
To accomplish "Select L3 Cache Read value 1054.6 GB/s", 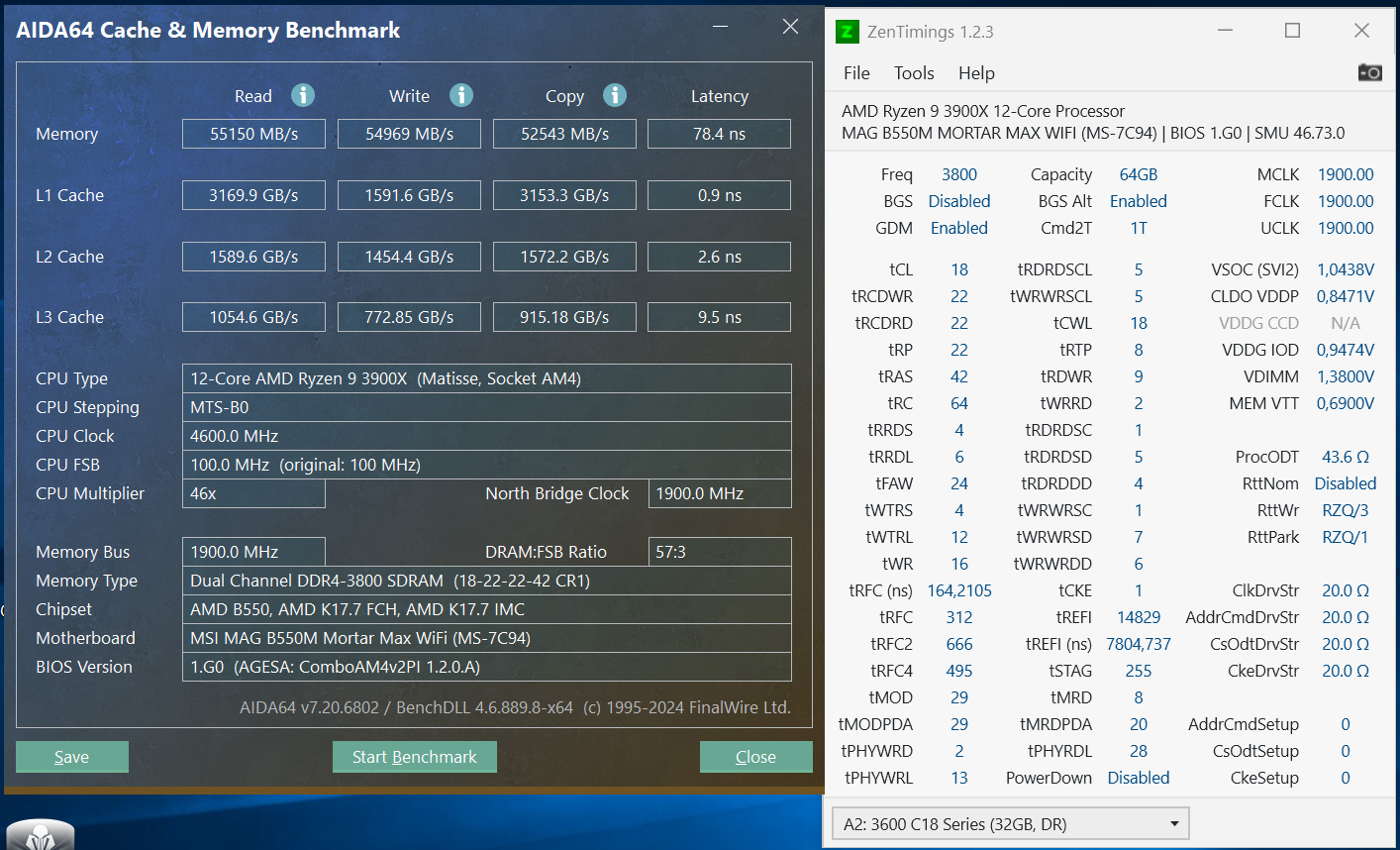I will (253, 317).
